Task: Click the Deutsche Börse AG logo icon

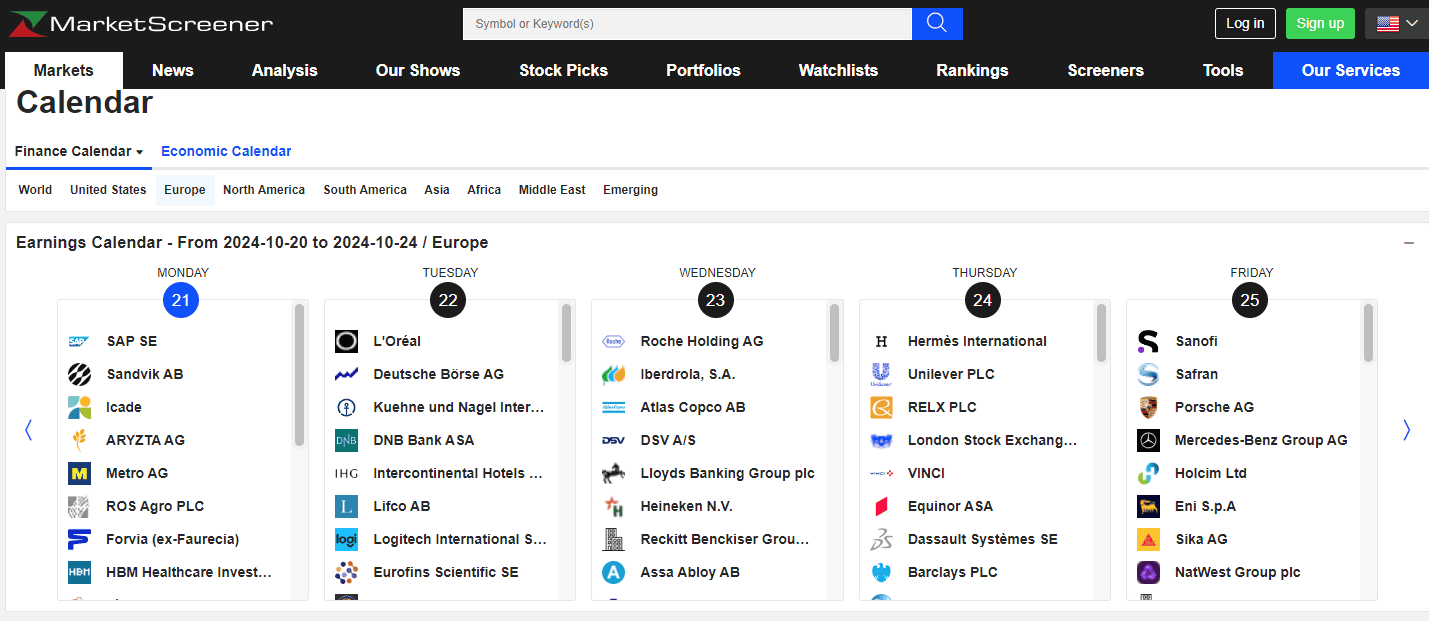Action: (x=346, y=374)
